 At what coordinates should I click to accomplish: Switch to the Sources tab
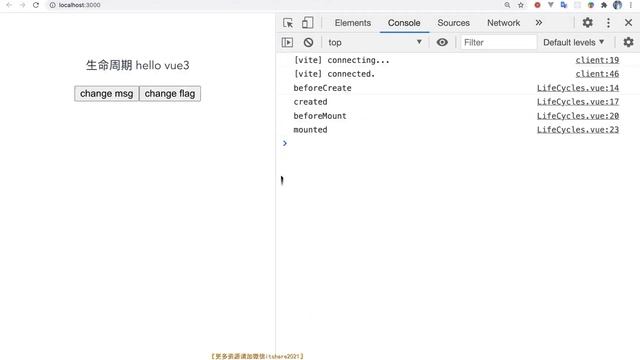453,23
